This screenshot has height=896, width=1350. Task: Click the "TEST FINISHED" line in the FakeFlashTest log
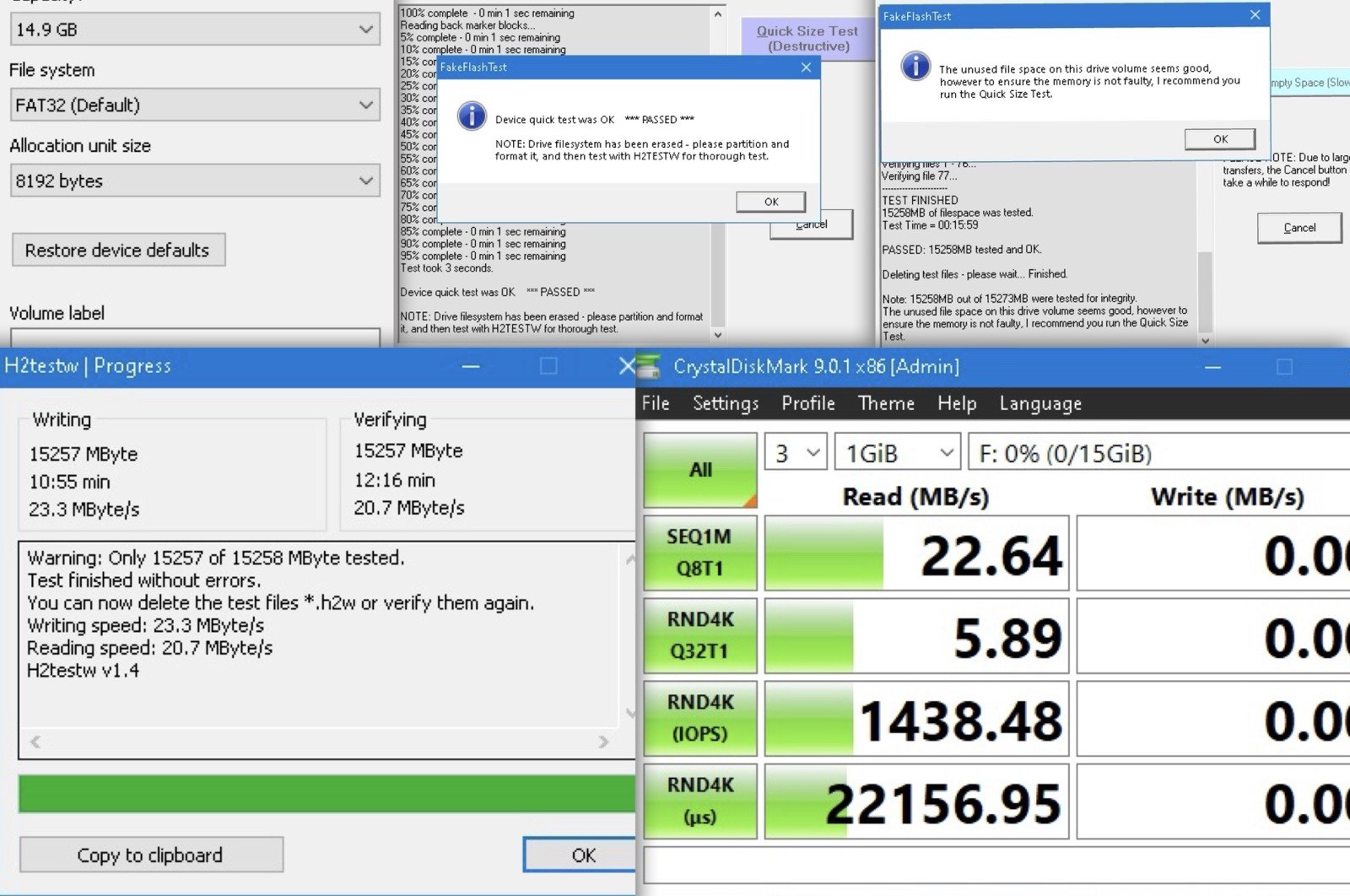pyautogui.click(x=920, y=200)
